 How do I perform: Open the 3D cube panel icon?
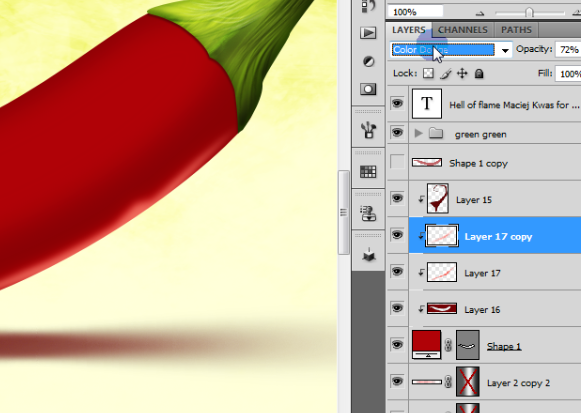click(x=369, y=255)
